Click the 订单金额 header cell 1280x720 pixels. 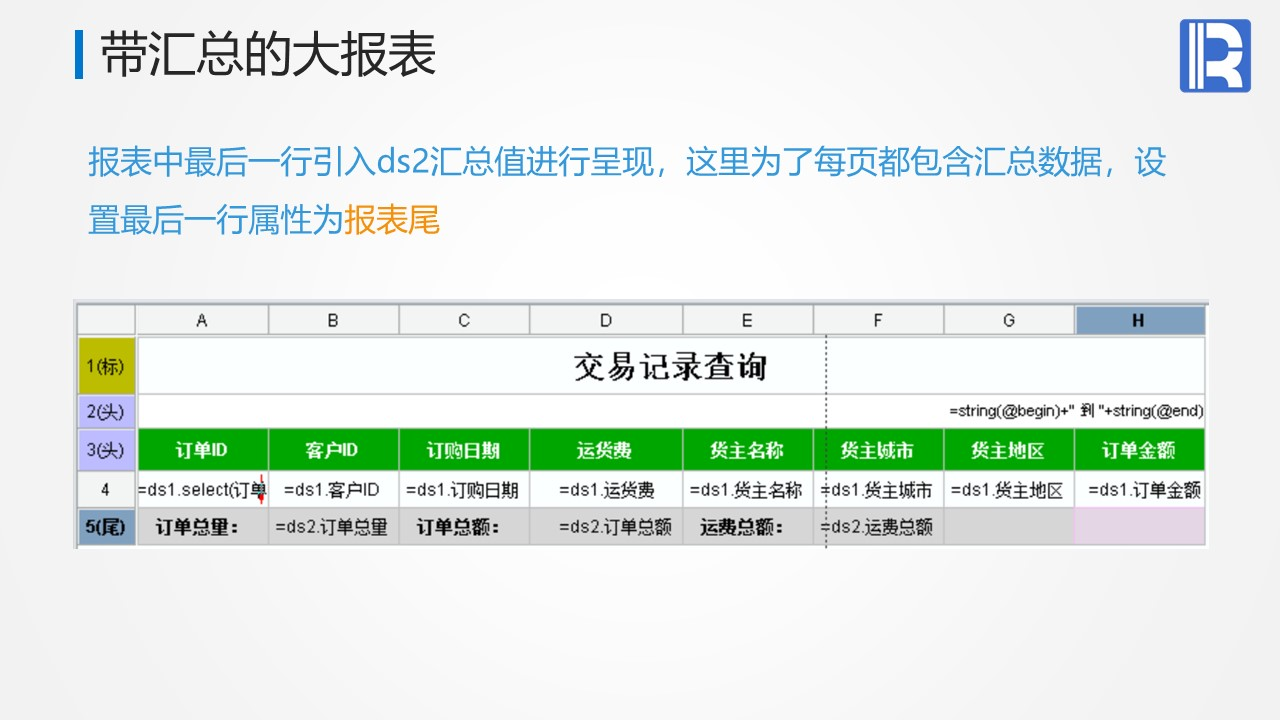pos(1139,450)
